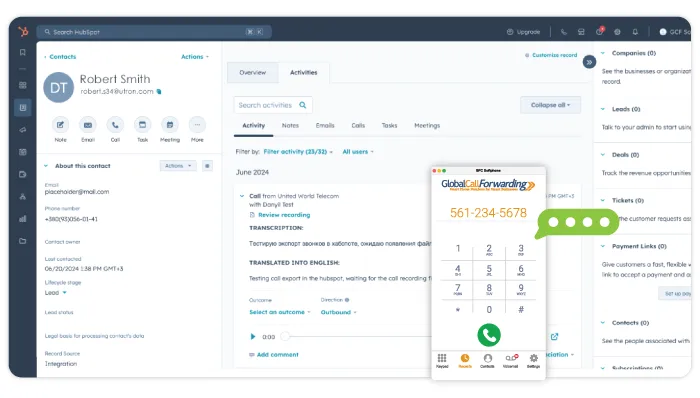Collapse the Leads (0) section

pyautogui.click(x=603, y=109)
